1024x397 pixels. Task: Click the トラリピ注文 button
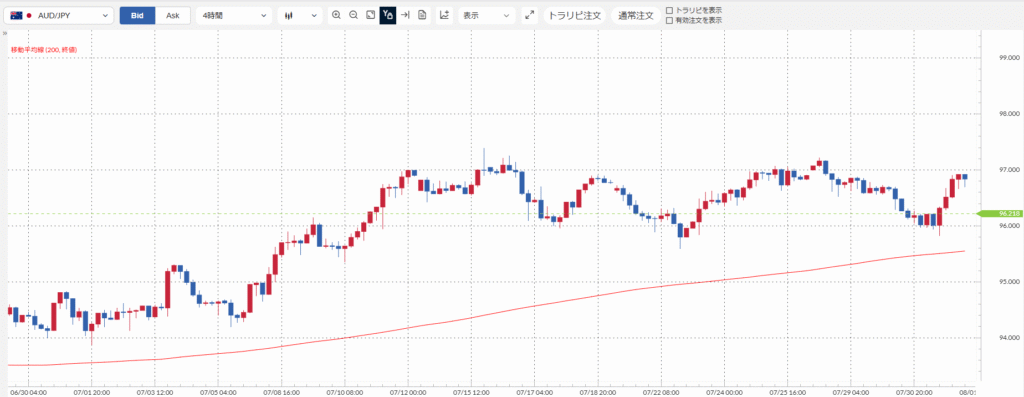(574, 16)
